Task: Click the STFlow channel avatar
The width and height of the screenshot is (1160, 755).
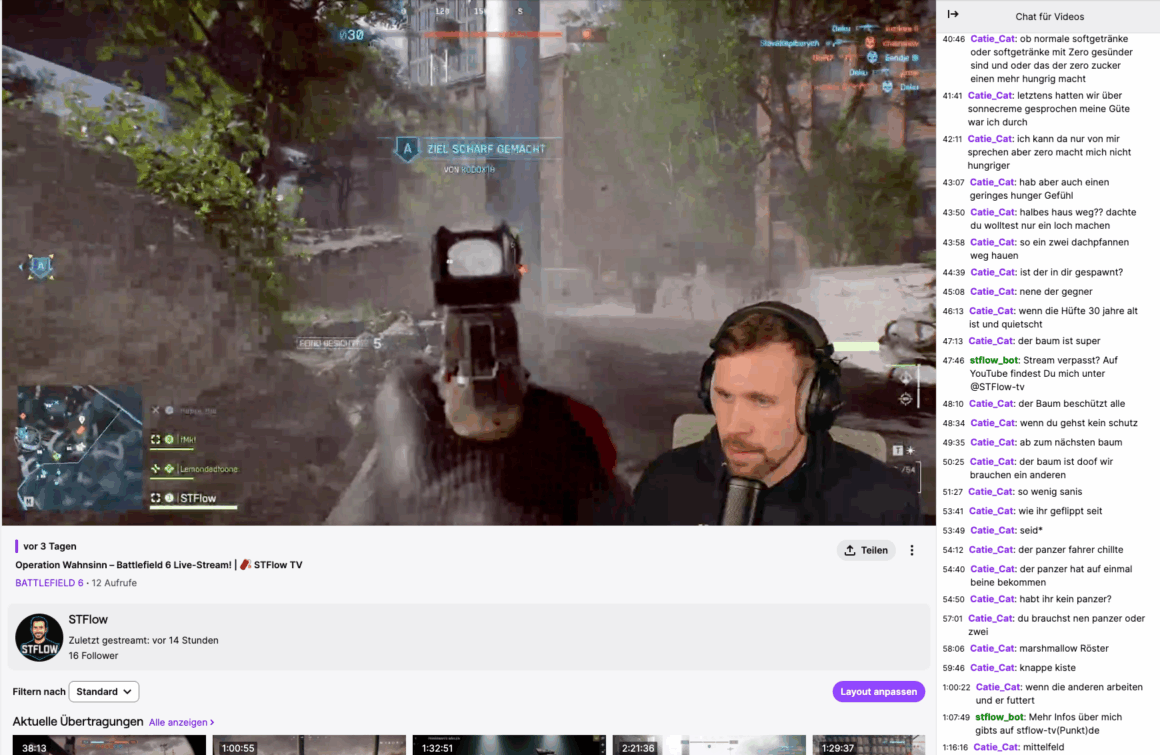Action: [39, 637]
